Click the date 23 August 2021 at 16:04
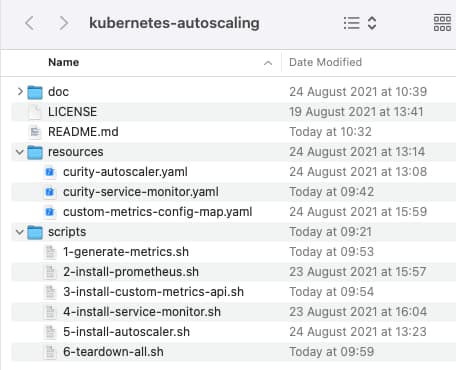The height and width of the screenshot is (370, 456). click(358, 312)
